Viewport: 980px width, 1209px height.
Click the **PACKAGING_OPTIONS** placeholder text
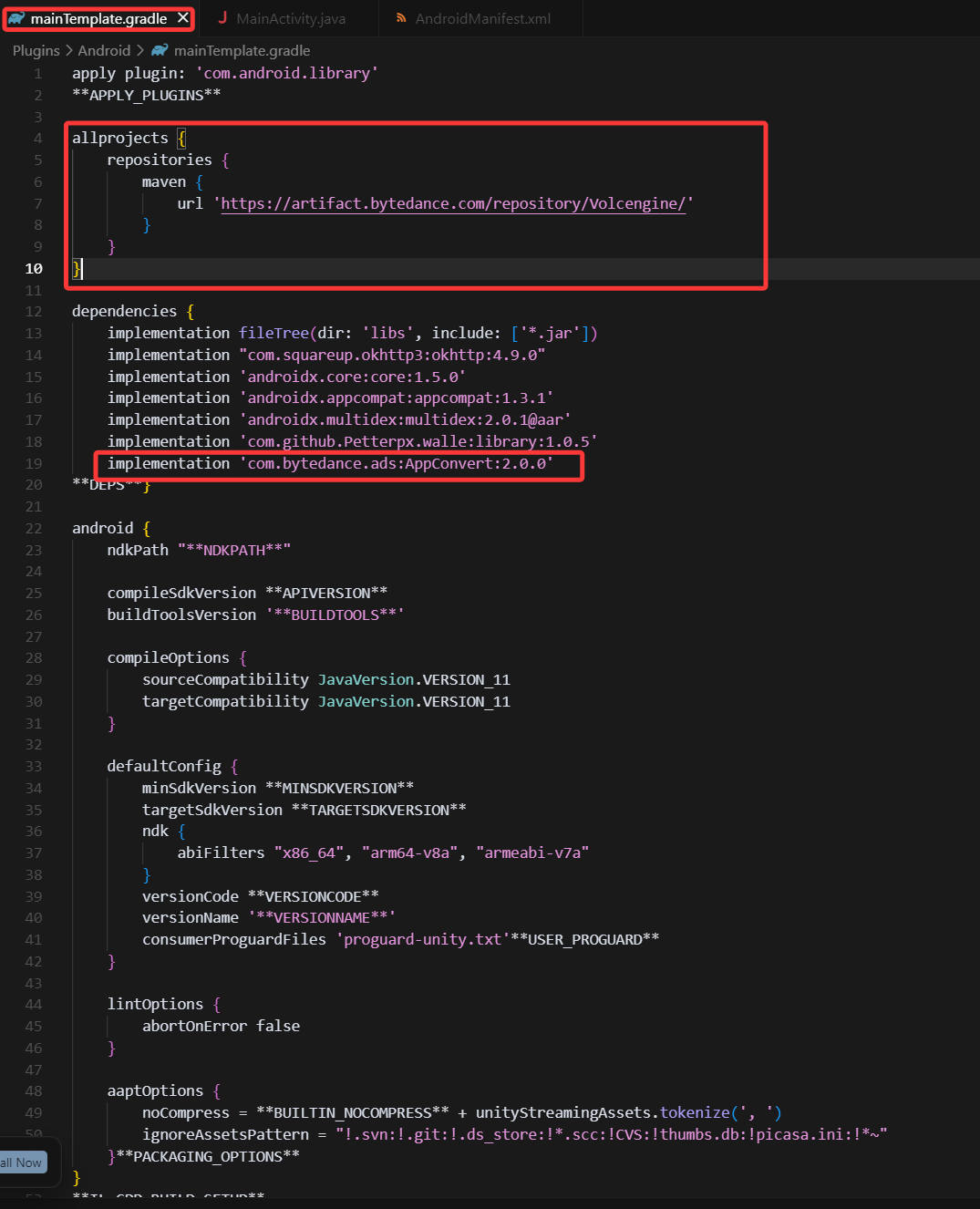coord(208,1156)
